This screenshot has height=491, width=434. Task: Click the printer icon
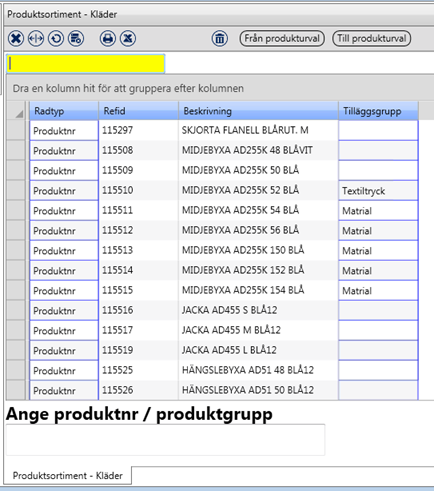[x=108, y=39]
